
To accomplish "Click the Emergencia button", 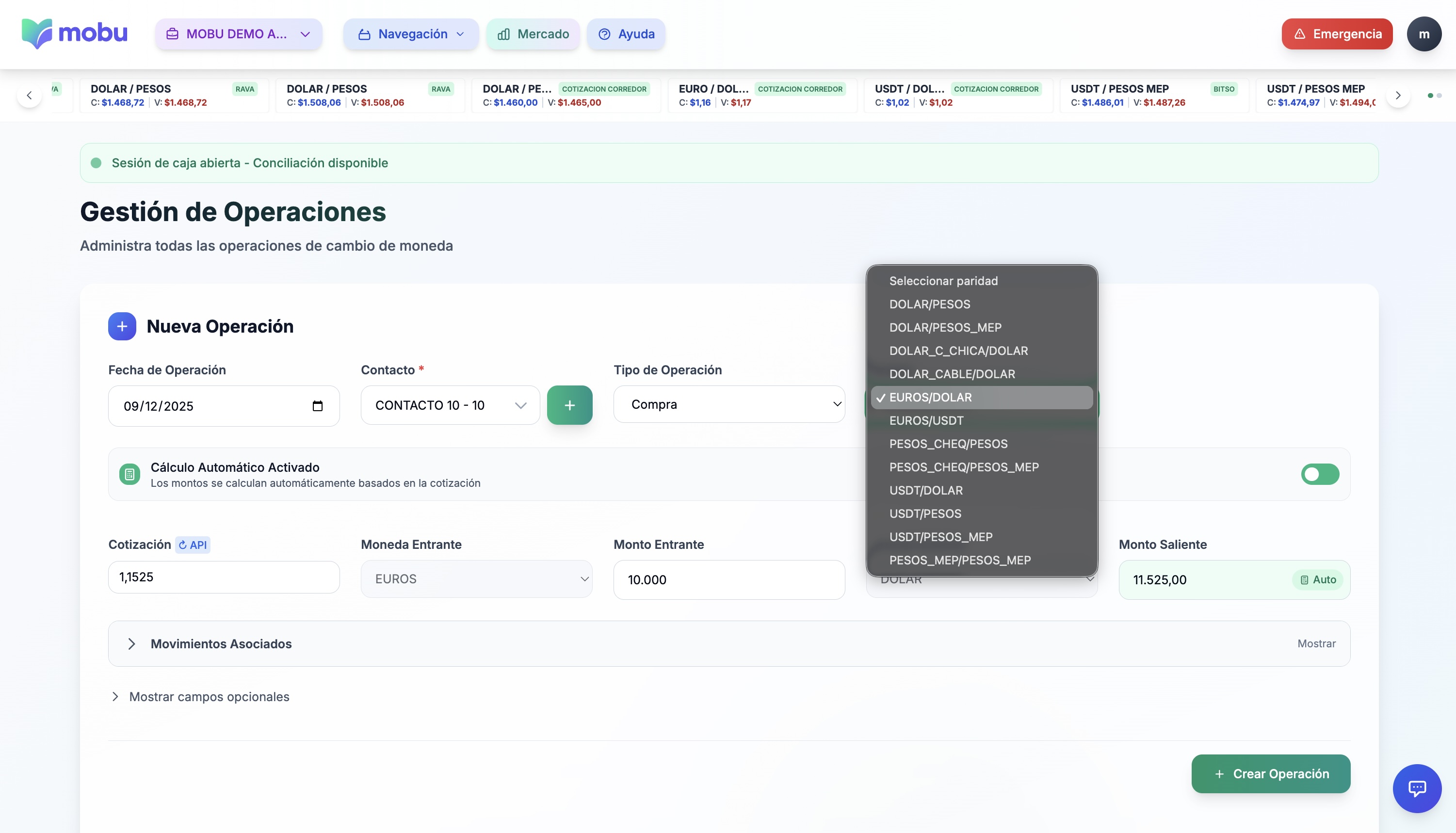I will [1336, 34].
